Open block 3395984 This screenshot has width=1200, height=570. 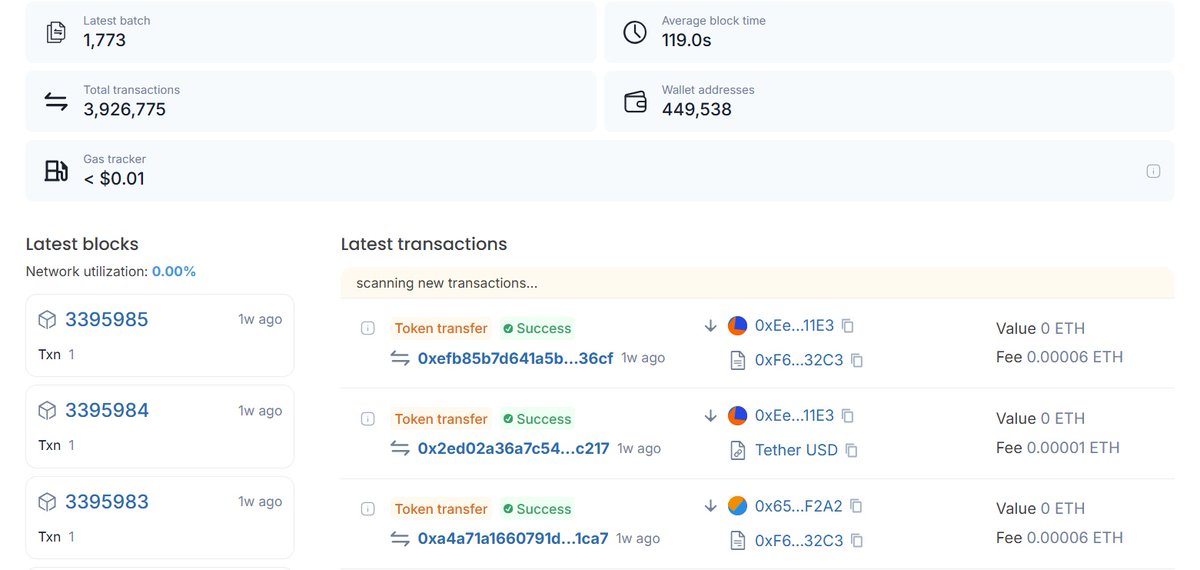(107, 411)
